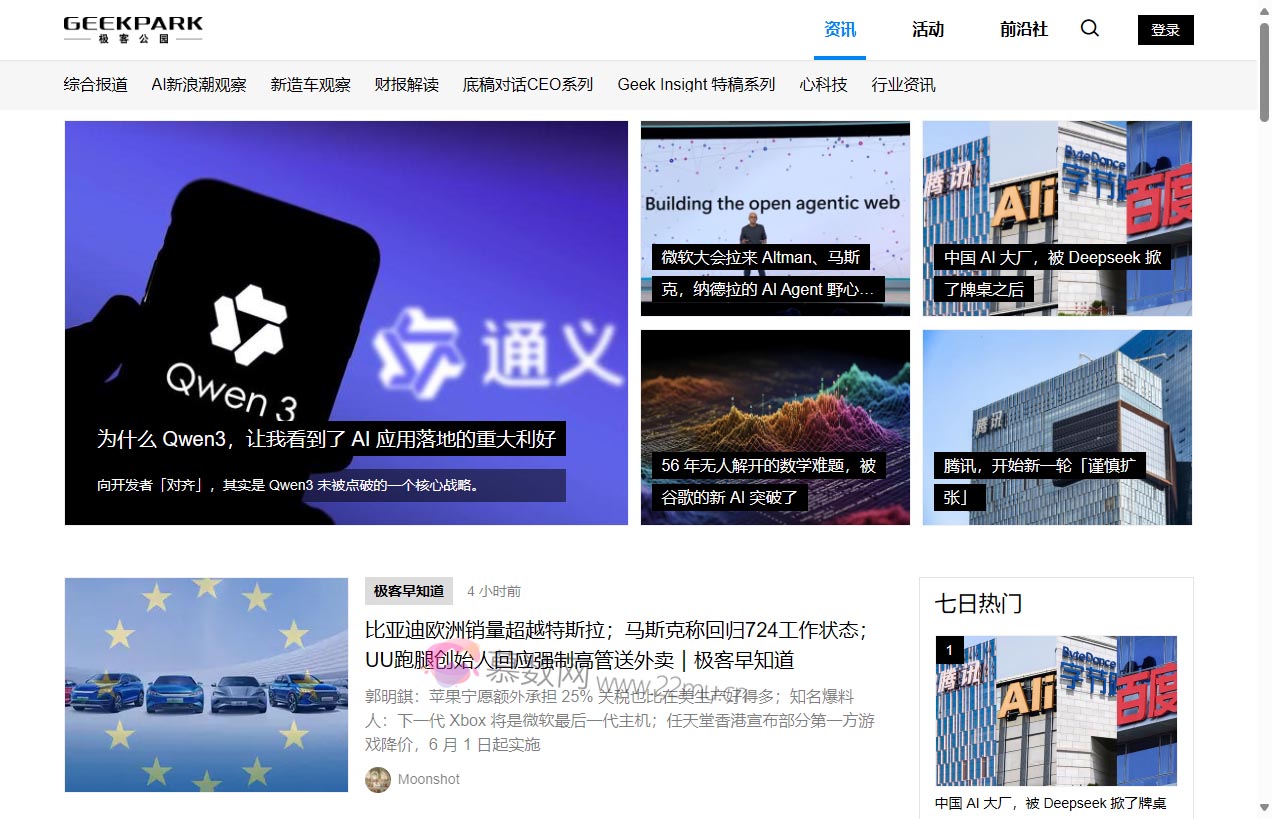Click the BYD European sales article image
The width and height of the screenshot is (1272, 819).
point(206,684)
